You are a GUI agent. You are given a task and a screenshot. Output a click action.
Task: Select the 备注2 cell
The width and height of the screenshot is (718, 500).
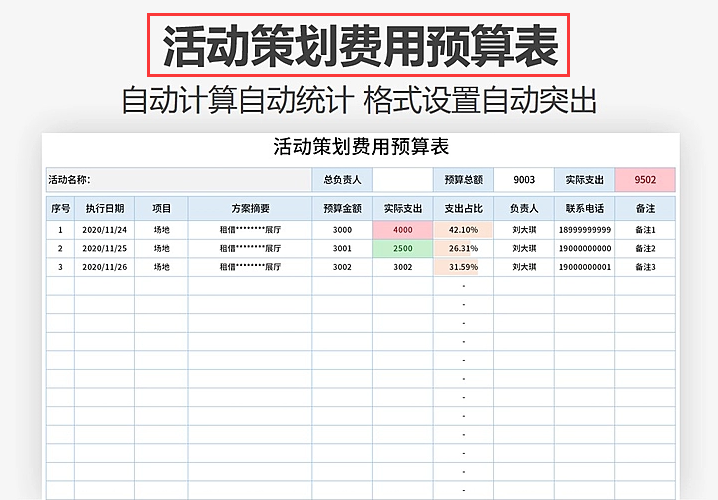coord(645,249)
